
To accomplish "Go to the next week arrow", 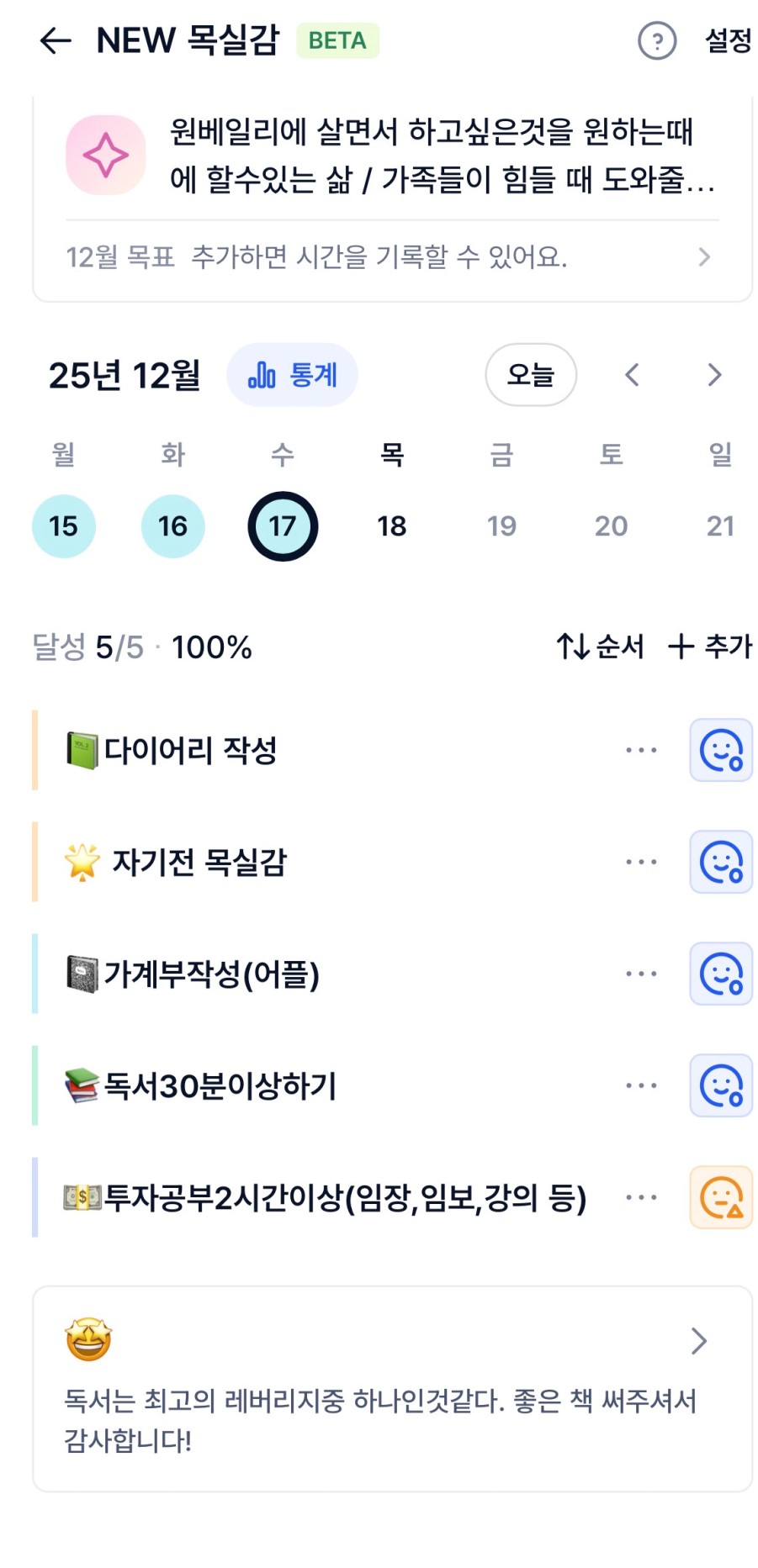I will 714,375.
